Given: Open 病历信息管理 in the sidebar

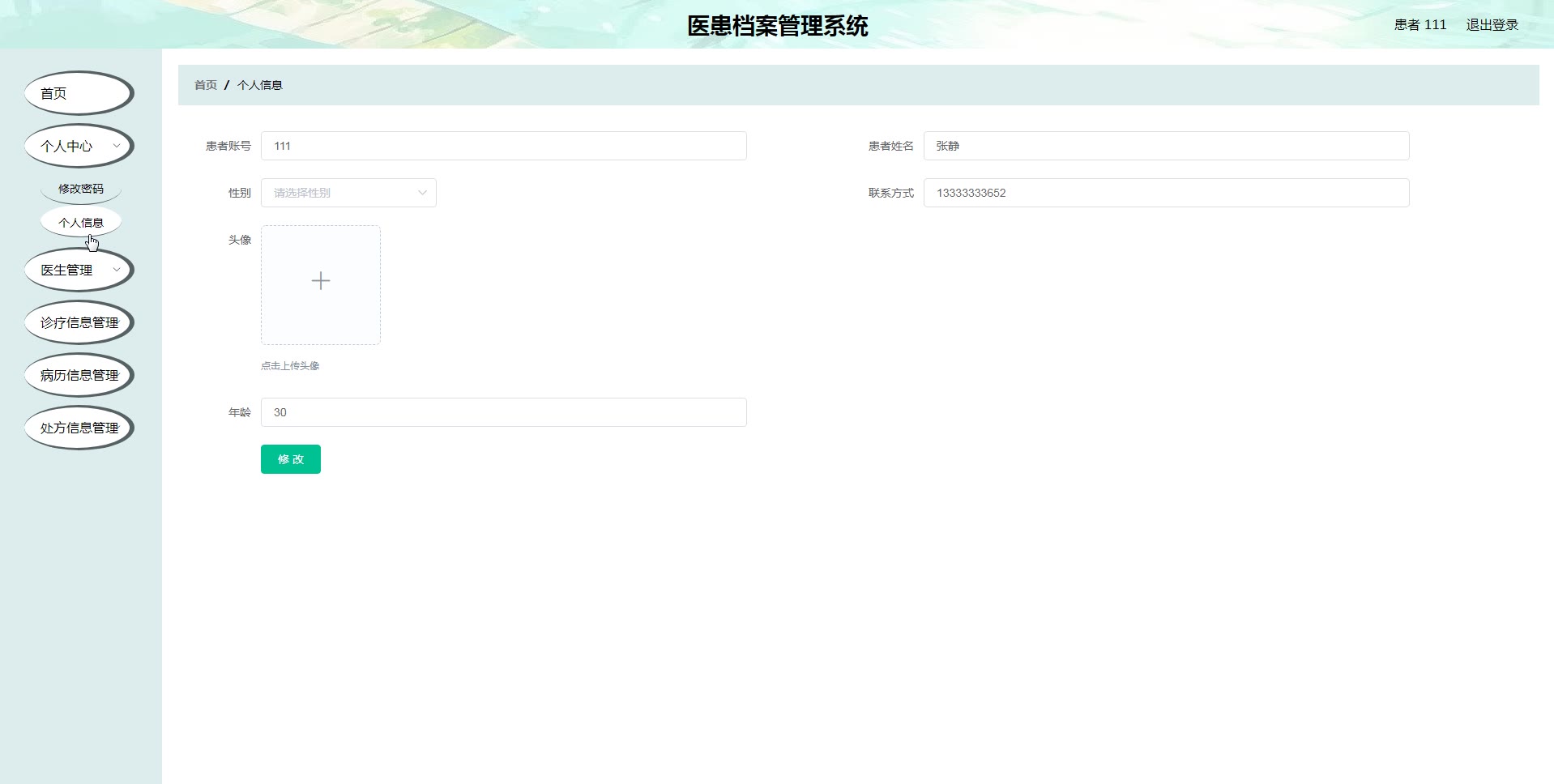Looking at the screenshot, I should [x=79, y=375].
